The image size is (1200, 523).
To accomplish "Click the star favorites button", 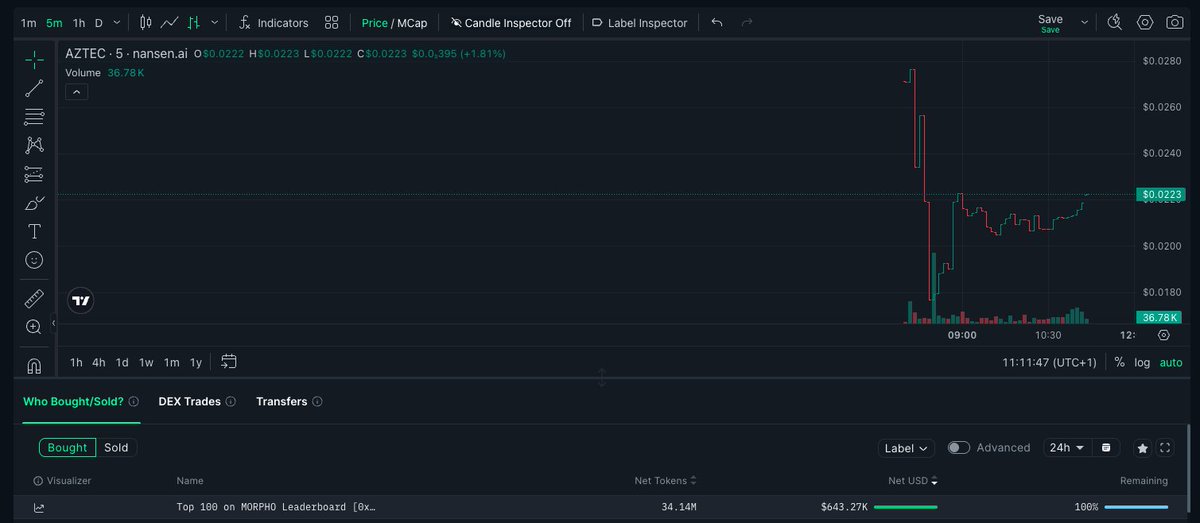I will (1143, 448).
